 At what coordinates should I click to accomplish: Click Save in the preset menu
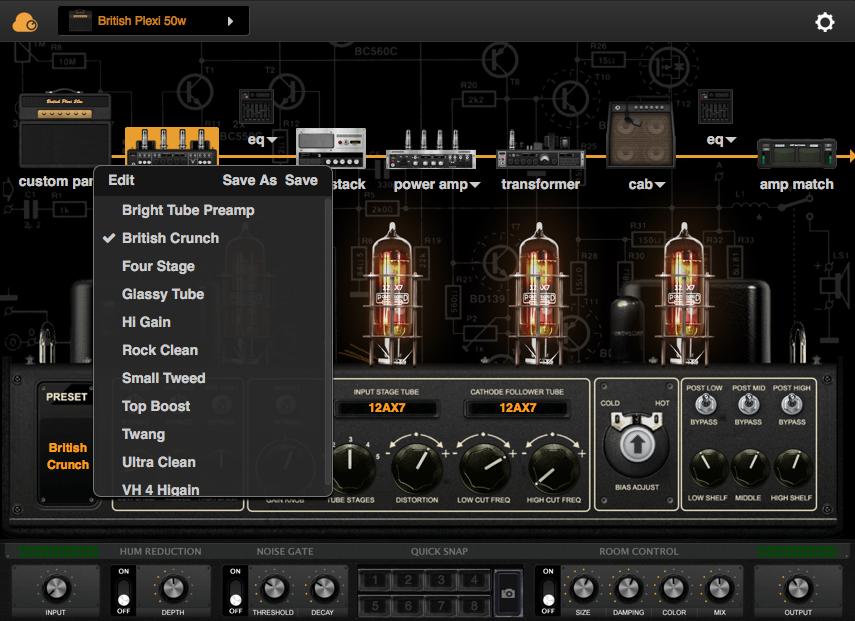coord(301,180)
